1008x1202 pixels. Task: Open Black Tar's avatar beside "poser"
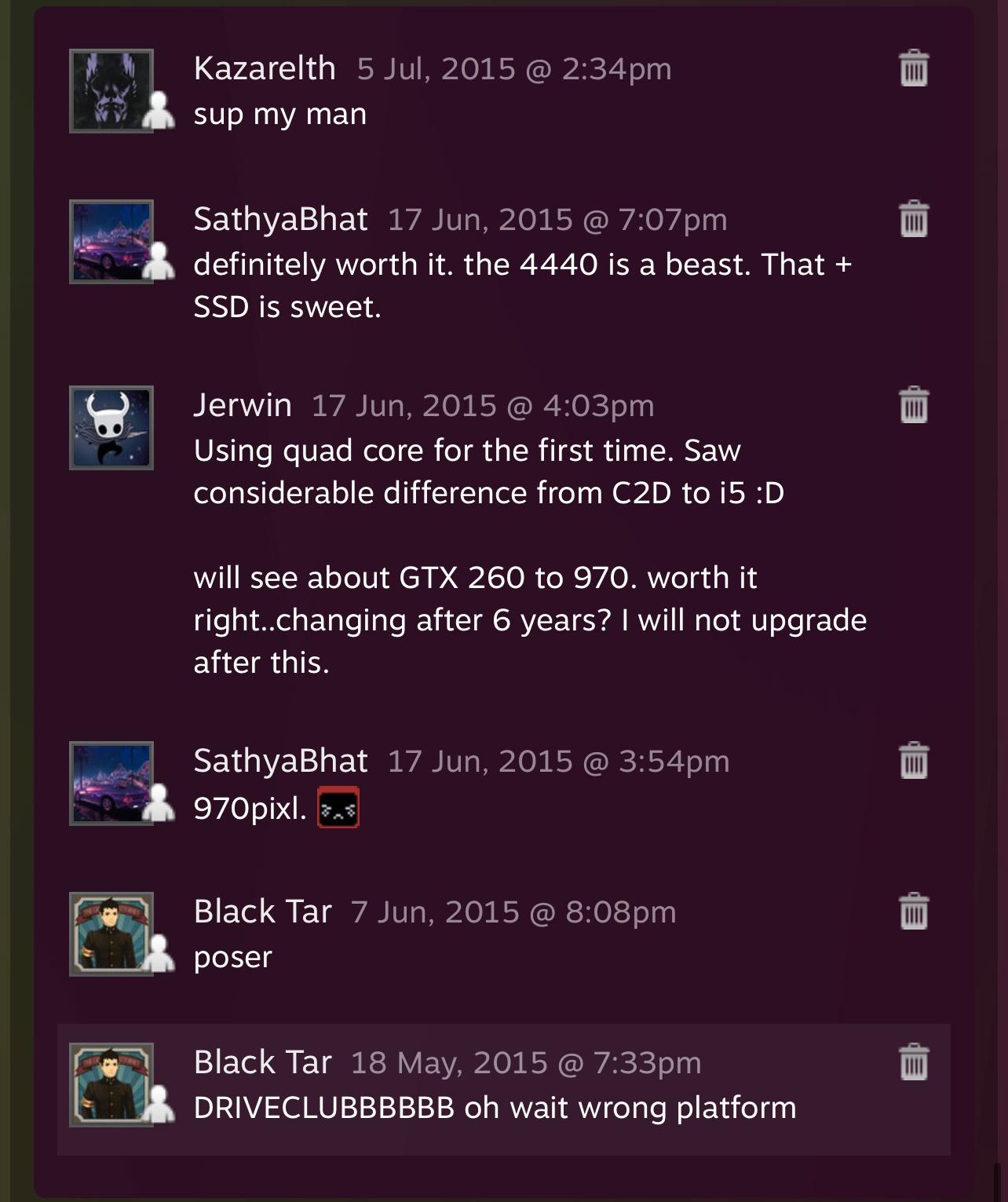[111, 934]
